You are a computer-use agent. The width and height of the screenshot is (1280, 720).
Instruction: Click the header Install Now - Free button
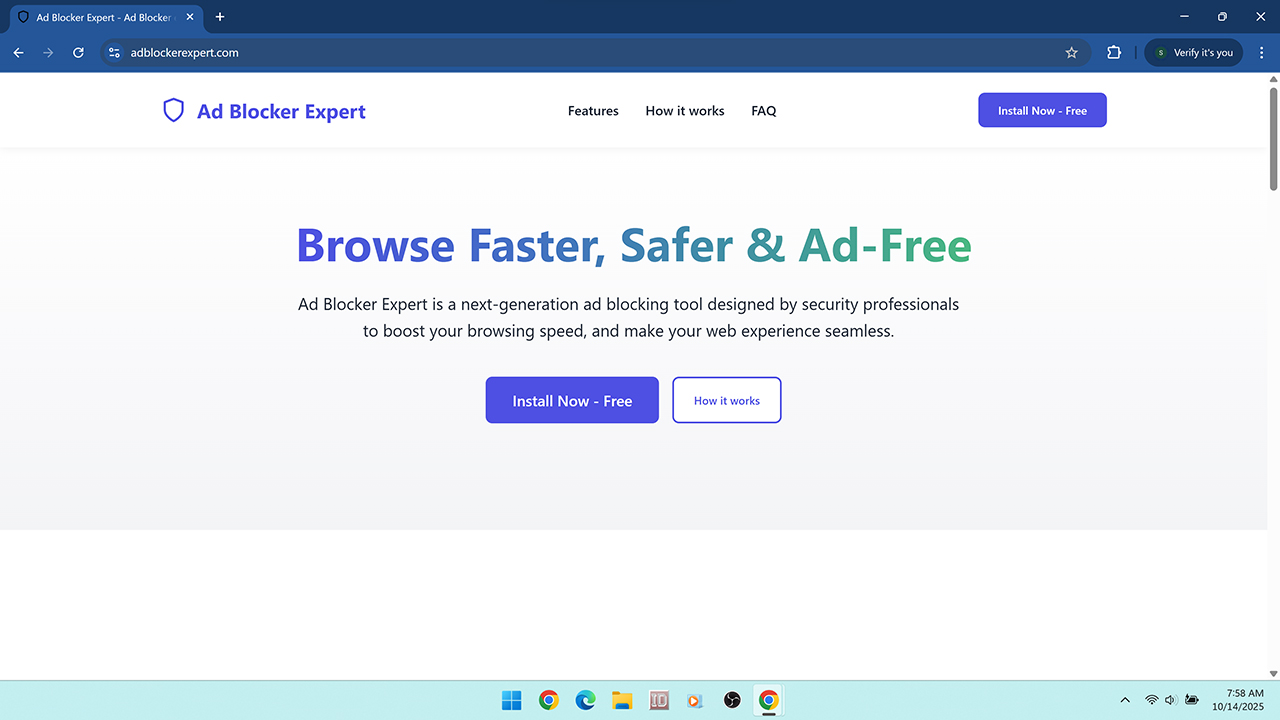[1042, 110]
